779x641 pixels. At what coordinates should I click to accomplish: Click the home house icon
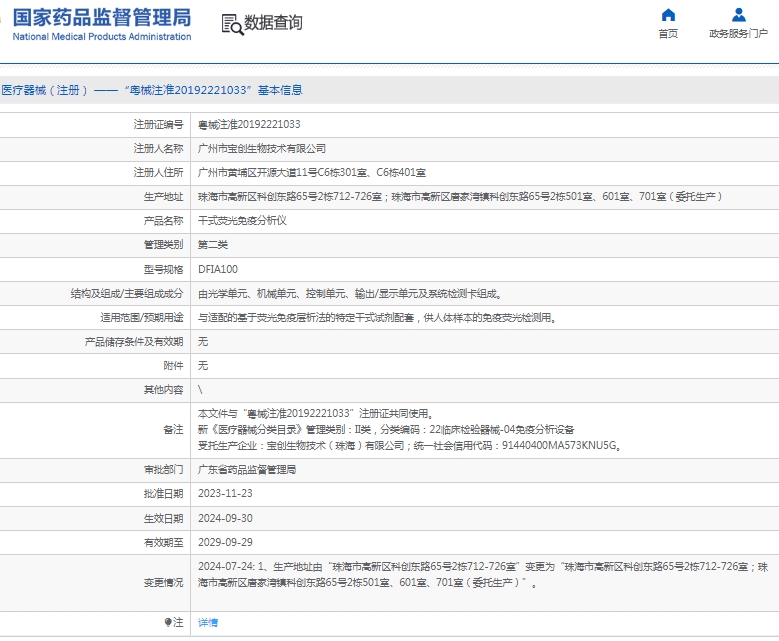(x=668, y=15)
